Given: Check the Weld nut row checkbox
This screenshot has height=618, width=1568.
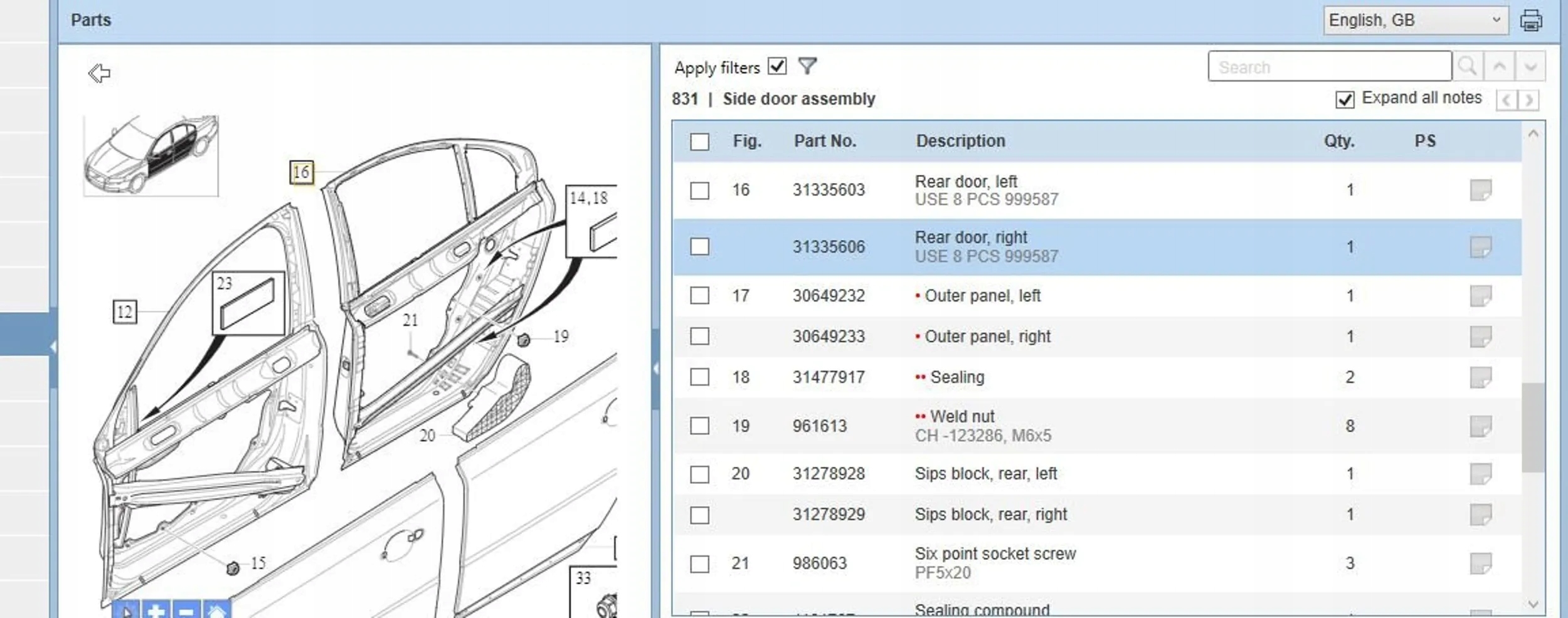Looking at the screenshot, I should point(699,426).
